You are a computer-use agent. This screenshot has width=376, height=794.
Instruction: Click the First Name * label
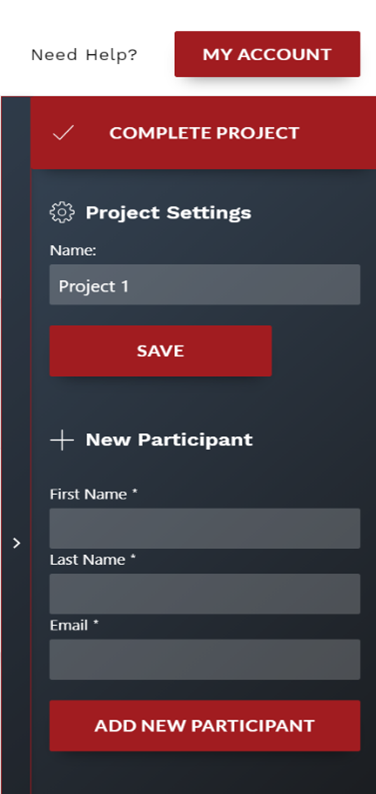[94, 494]
